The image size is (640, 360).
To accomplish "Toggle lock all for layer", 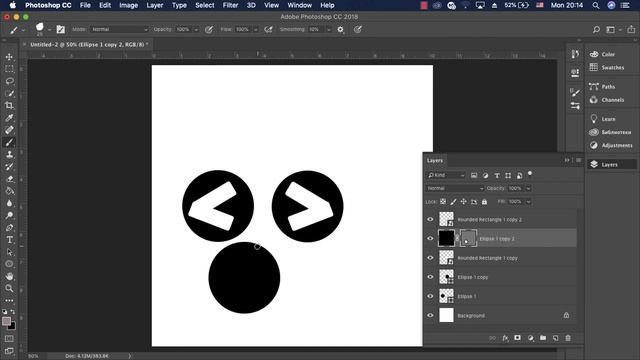I will tap(484, 202).
